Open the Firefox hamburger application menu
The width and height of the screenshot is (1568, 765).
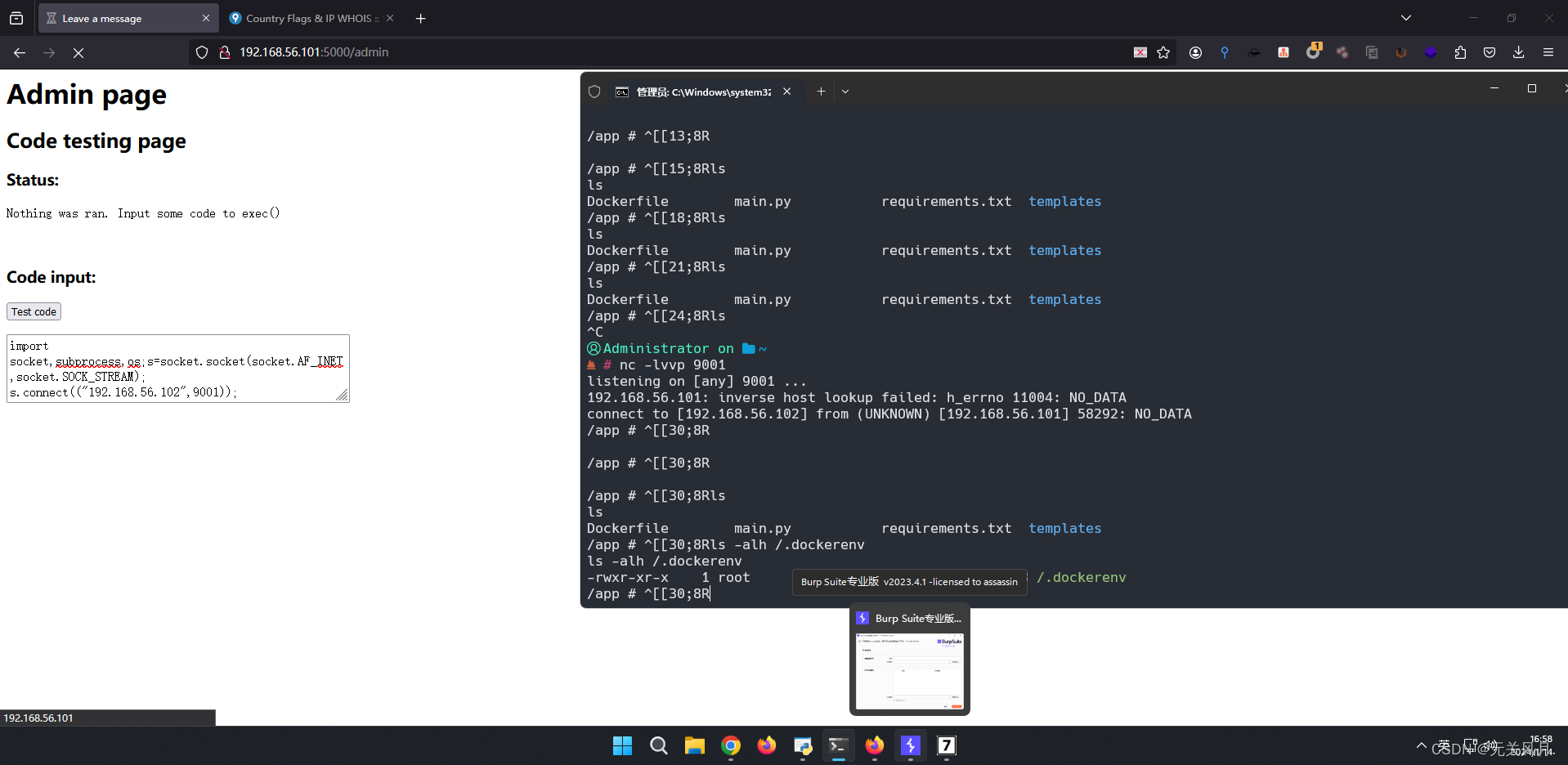(x=1548, y=52)
